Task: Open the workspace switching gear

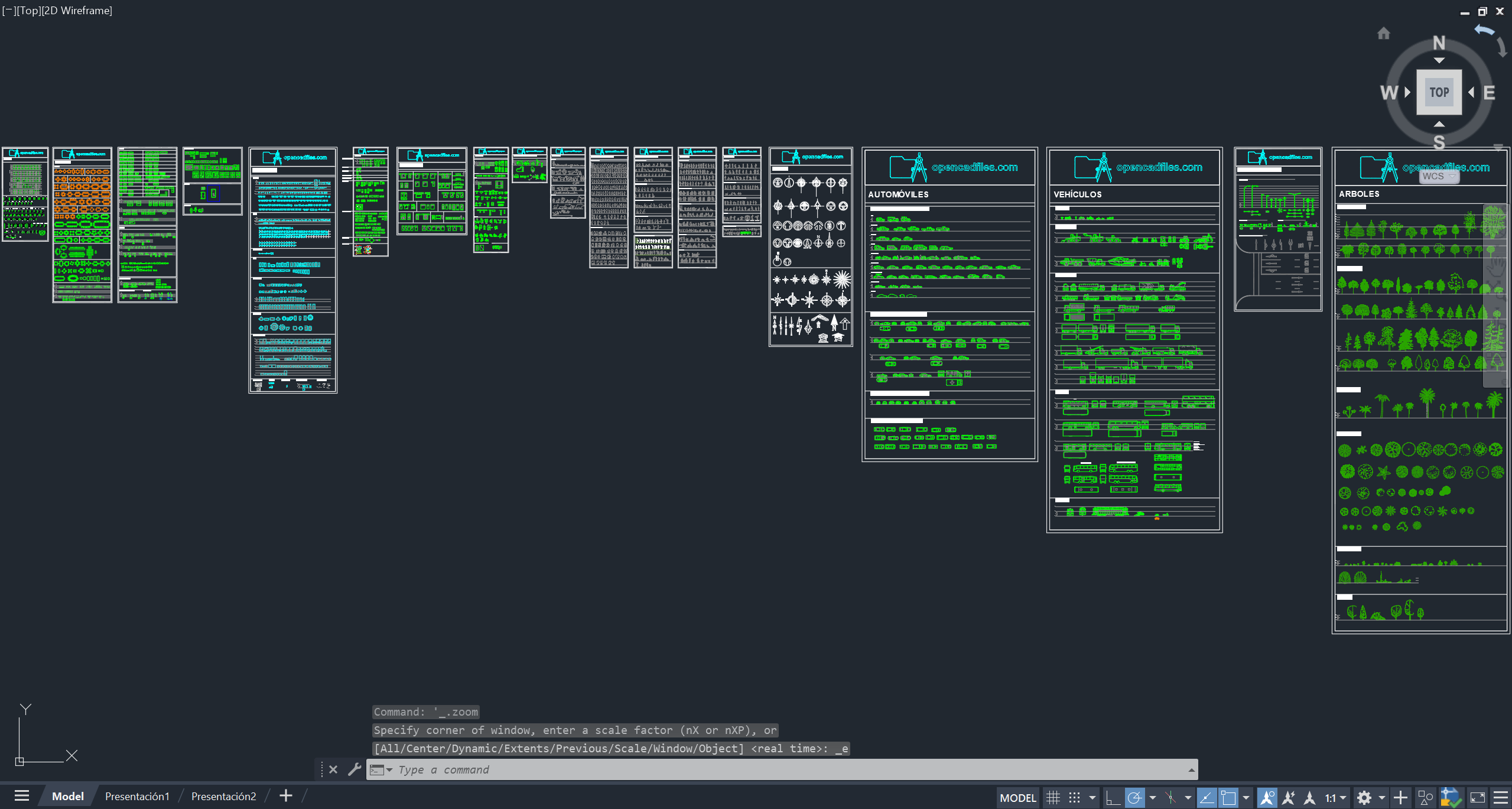Action: [1364, 798]
